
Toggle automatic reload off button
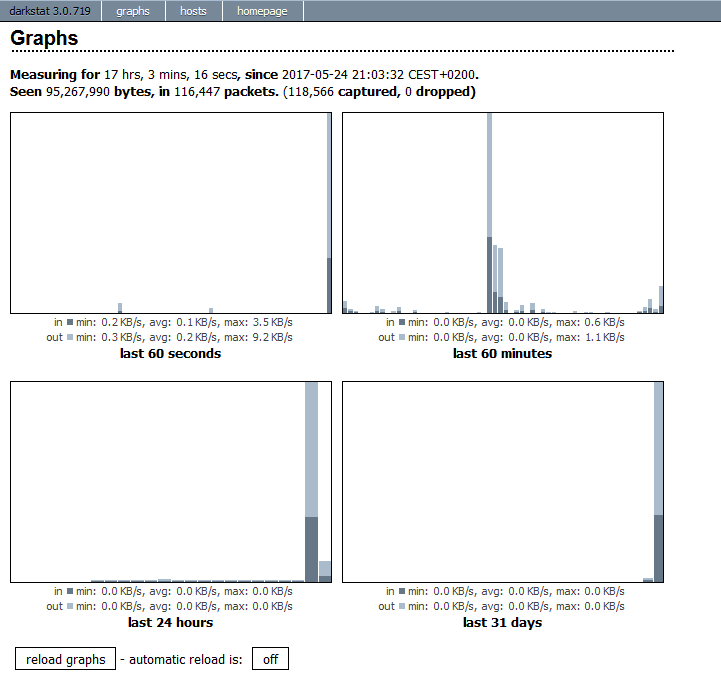pyautogui.click(x=270, y=660)
